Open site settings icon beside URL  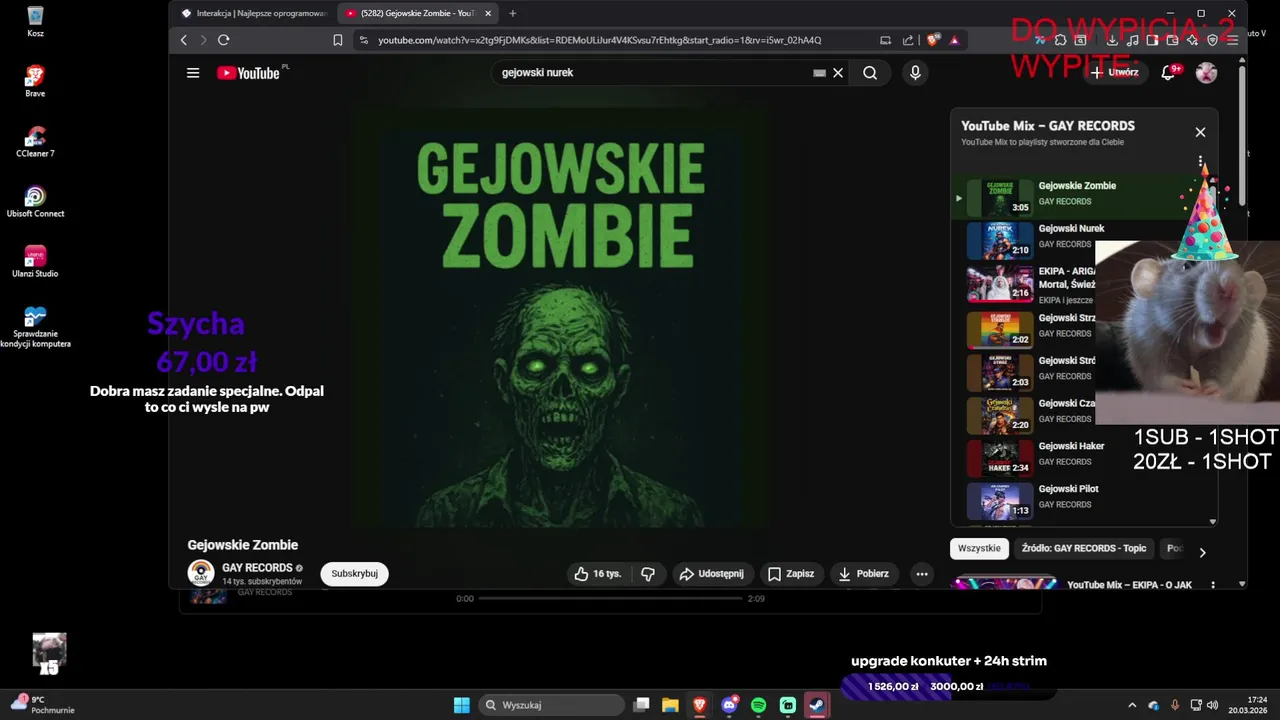tap(363, 40)
